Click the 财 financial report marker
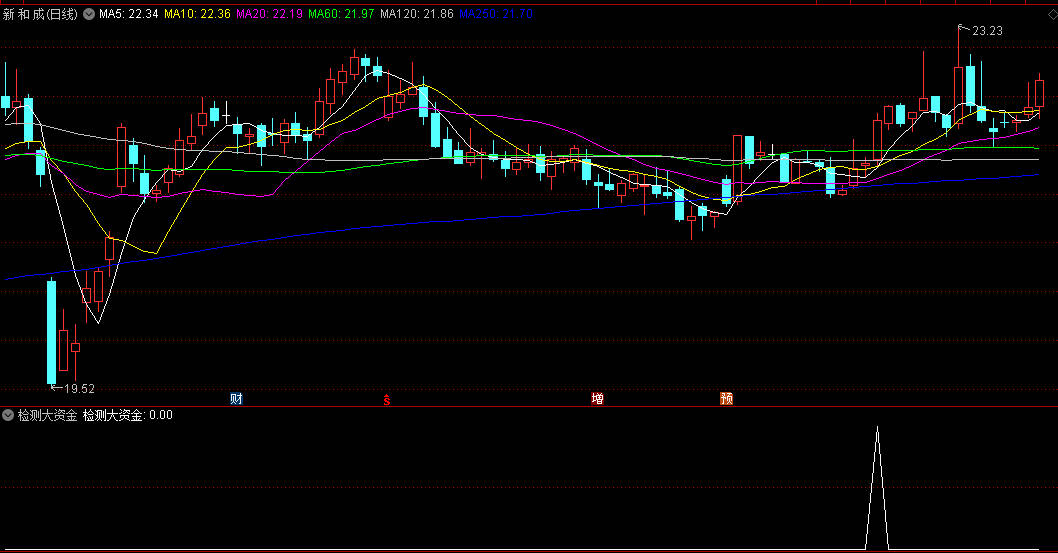This screenshot has height=553, width=1058. (x=236, y=399)
